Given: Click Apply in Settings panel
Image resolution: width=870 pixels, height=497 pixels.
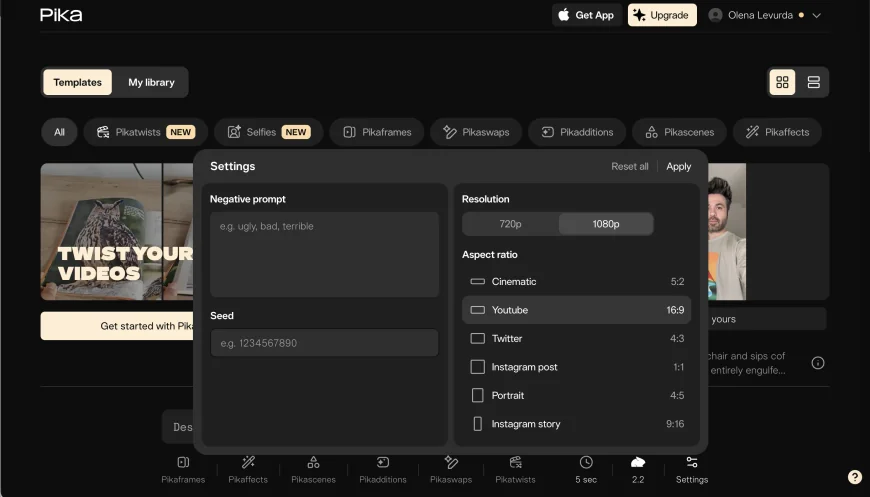Looking at the screenshot, I should pos(679,166).
